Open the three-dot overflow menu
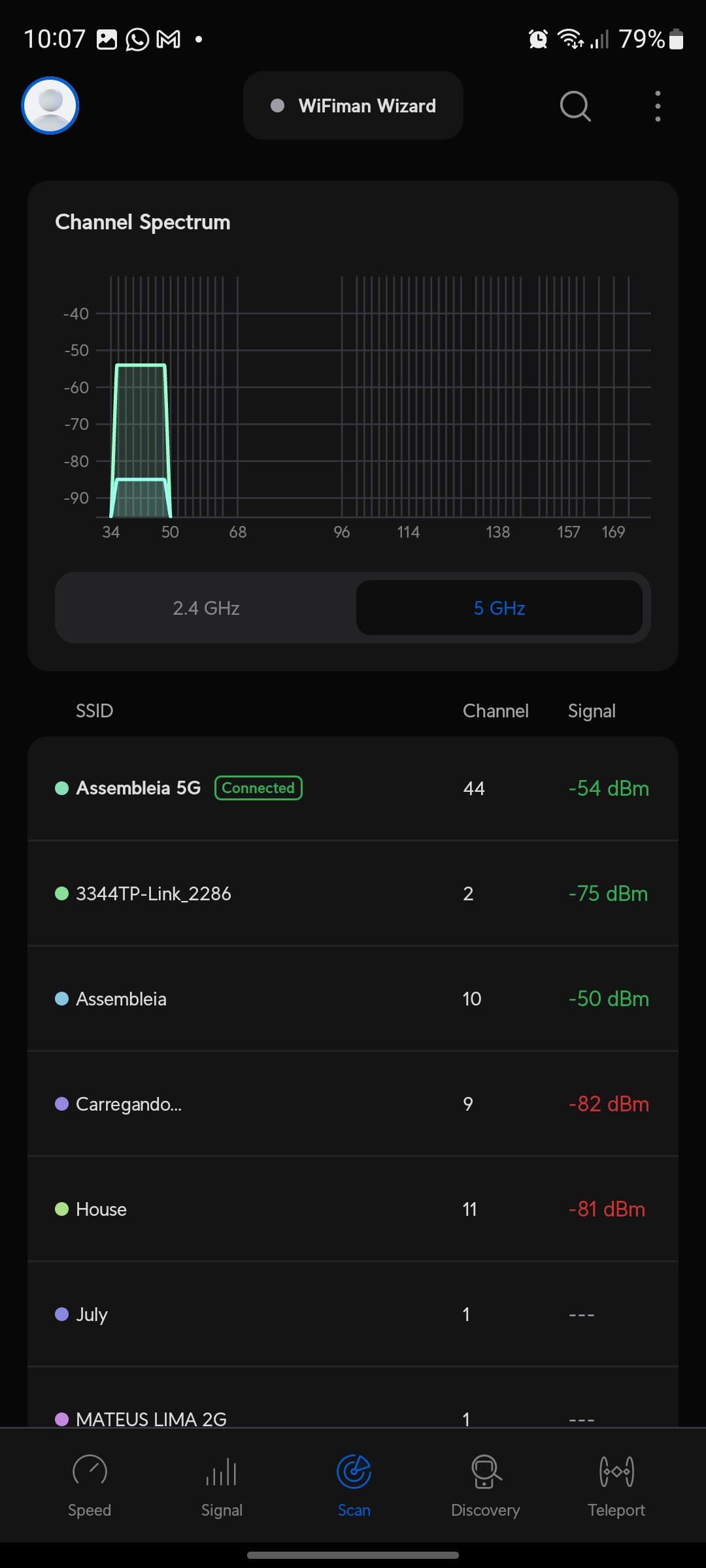Image resolution: width=706 pixels, height=1568 pixels. click(658, 106)
